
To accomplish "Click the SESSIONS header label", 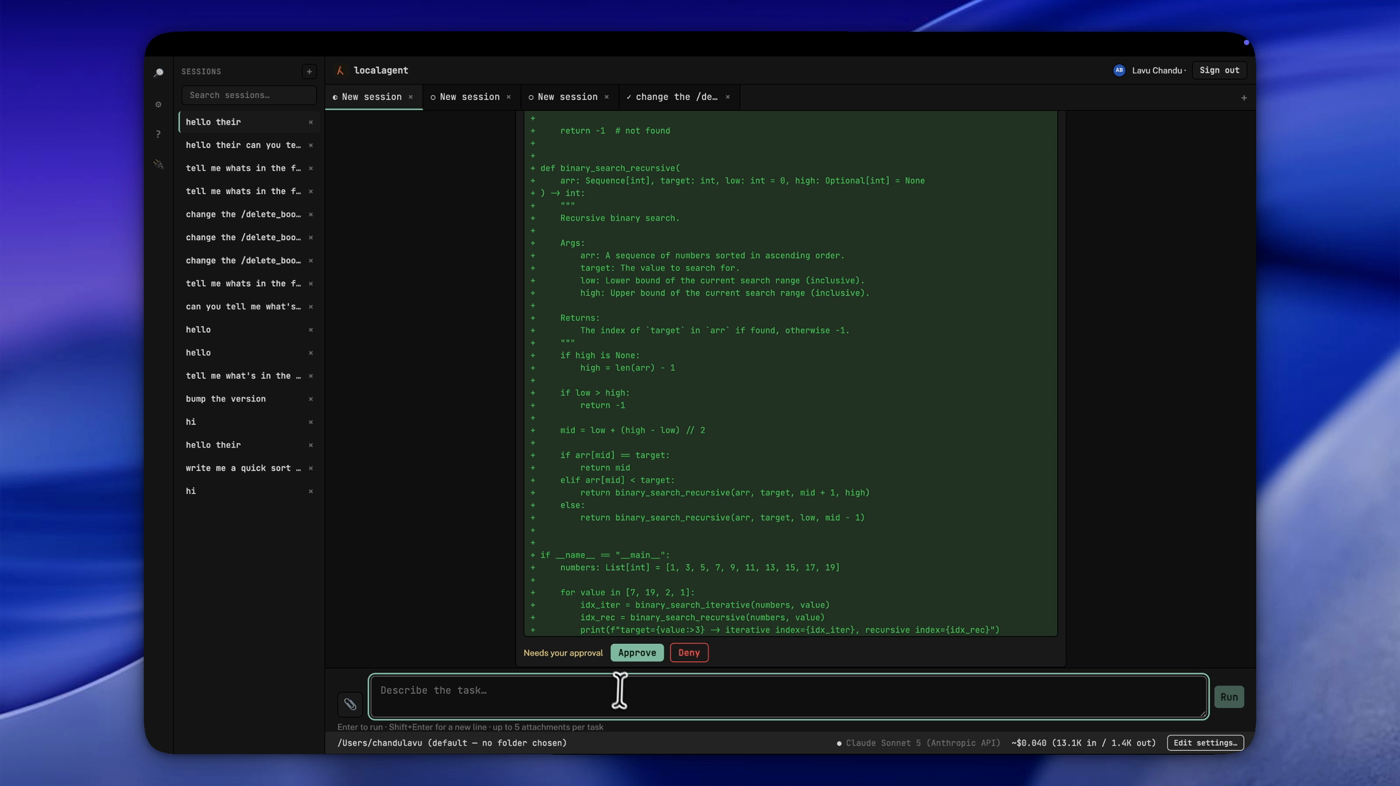I will [x=201, y=72].
